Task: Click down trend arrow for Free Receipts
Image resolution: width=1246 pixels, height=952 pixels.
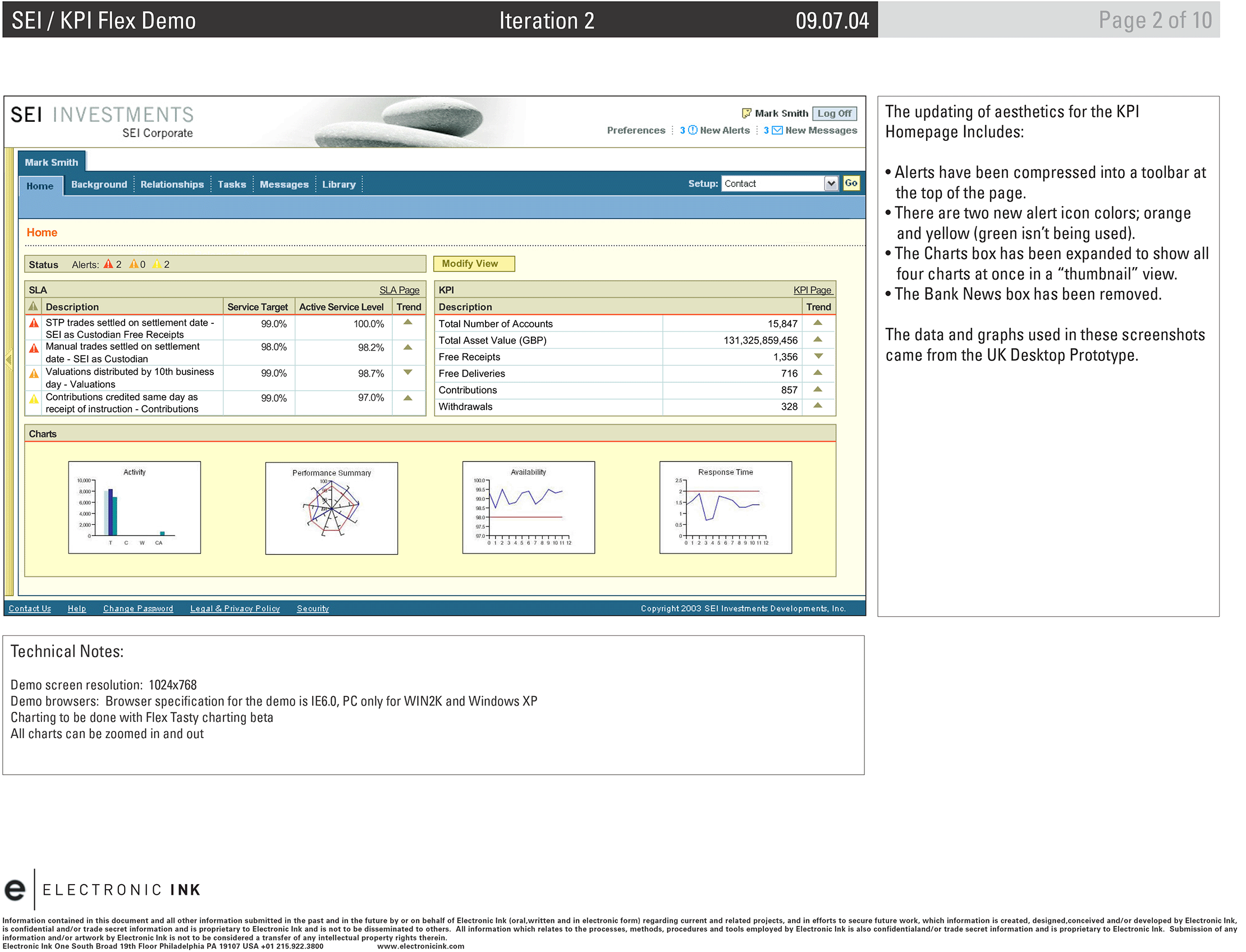Action: coord(818,356)
